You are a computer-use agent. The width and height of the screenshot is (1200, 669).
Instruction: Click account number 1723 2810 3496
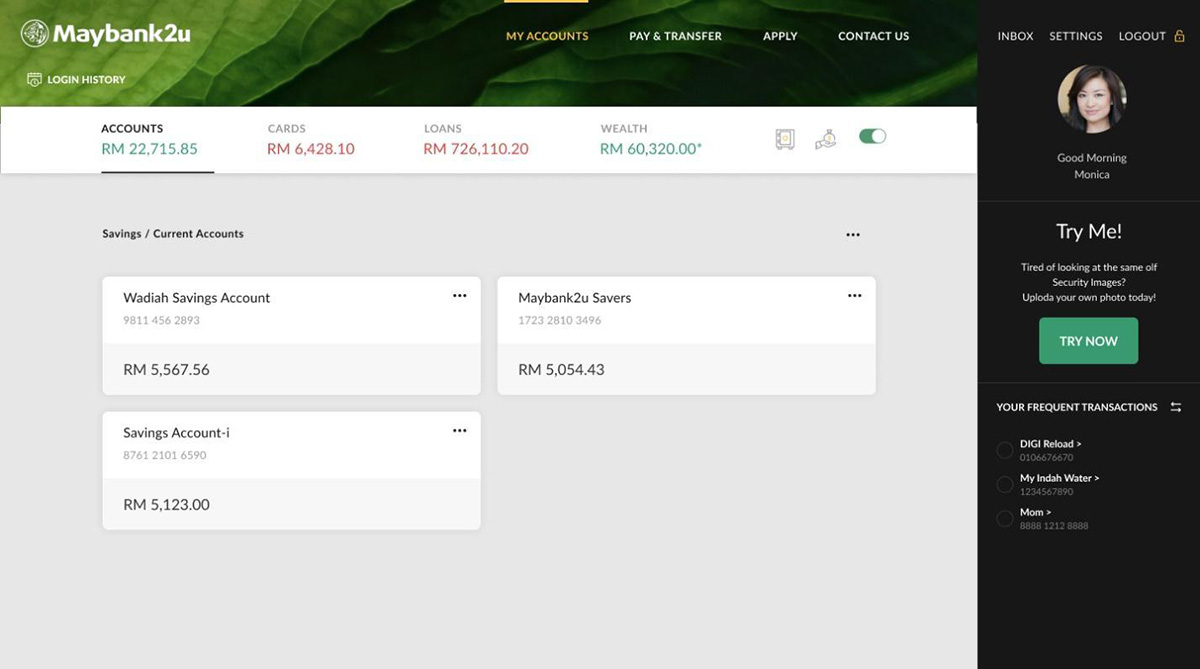(x=560, y=321)
